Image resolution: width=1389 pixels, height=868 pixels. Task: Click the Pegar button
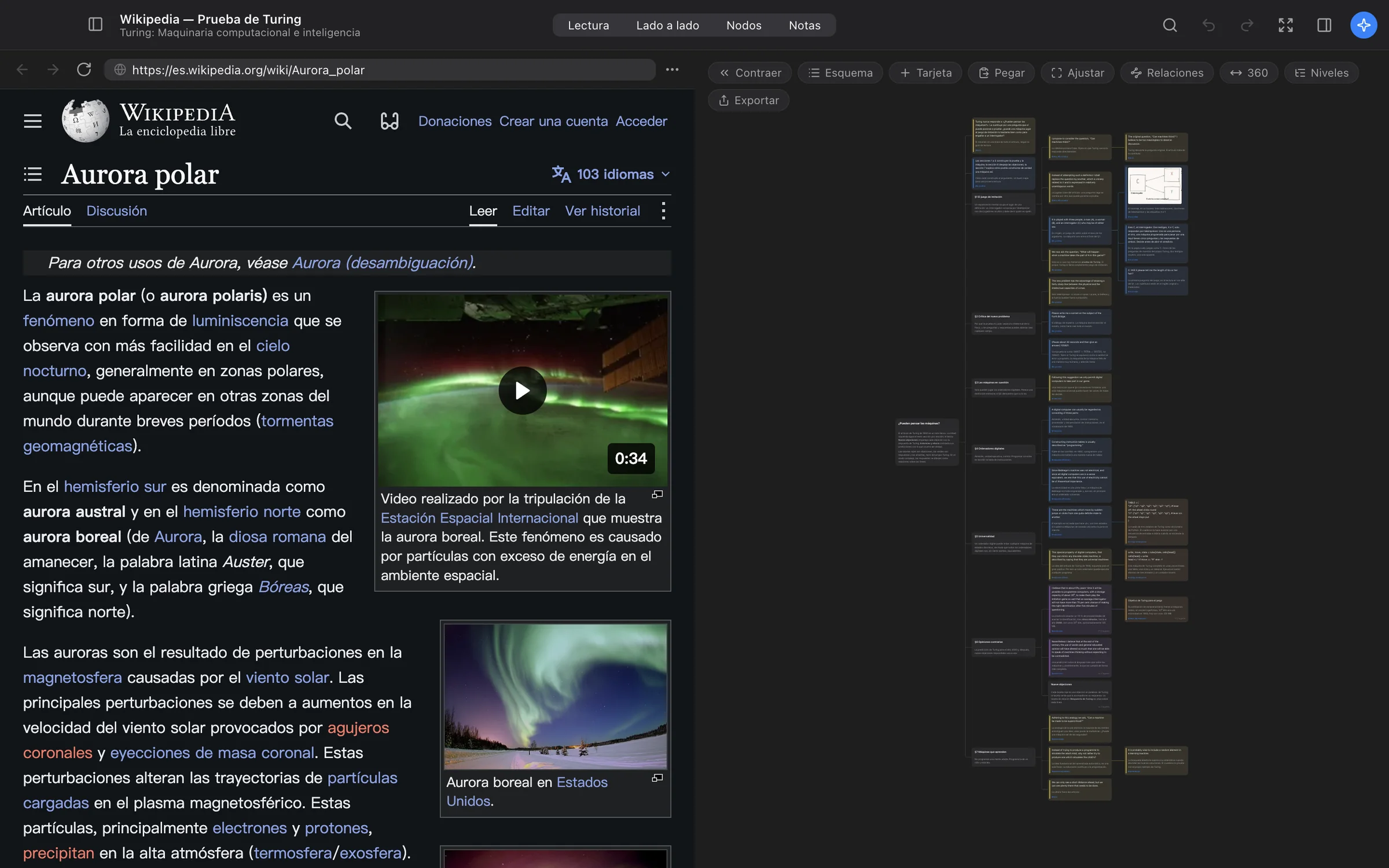1001,73
